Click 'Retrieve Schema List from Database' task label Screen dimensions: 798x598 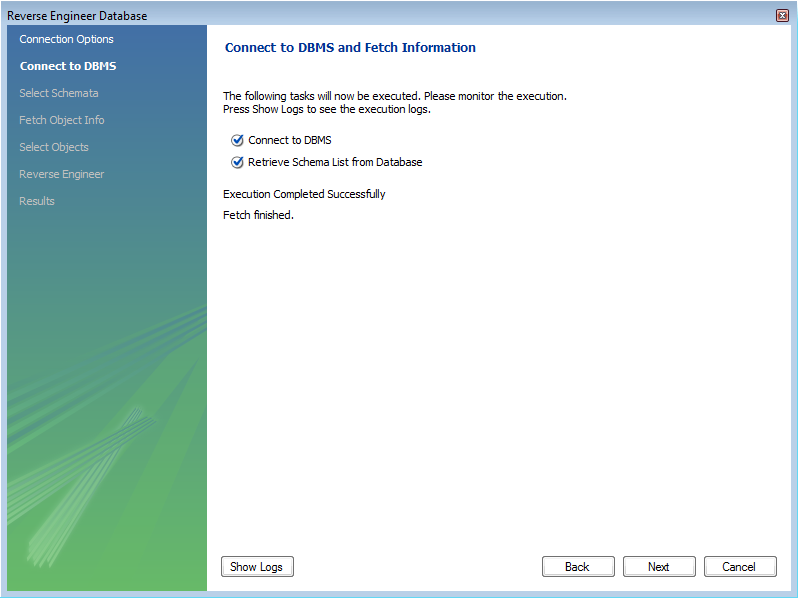[335, 162]
